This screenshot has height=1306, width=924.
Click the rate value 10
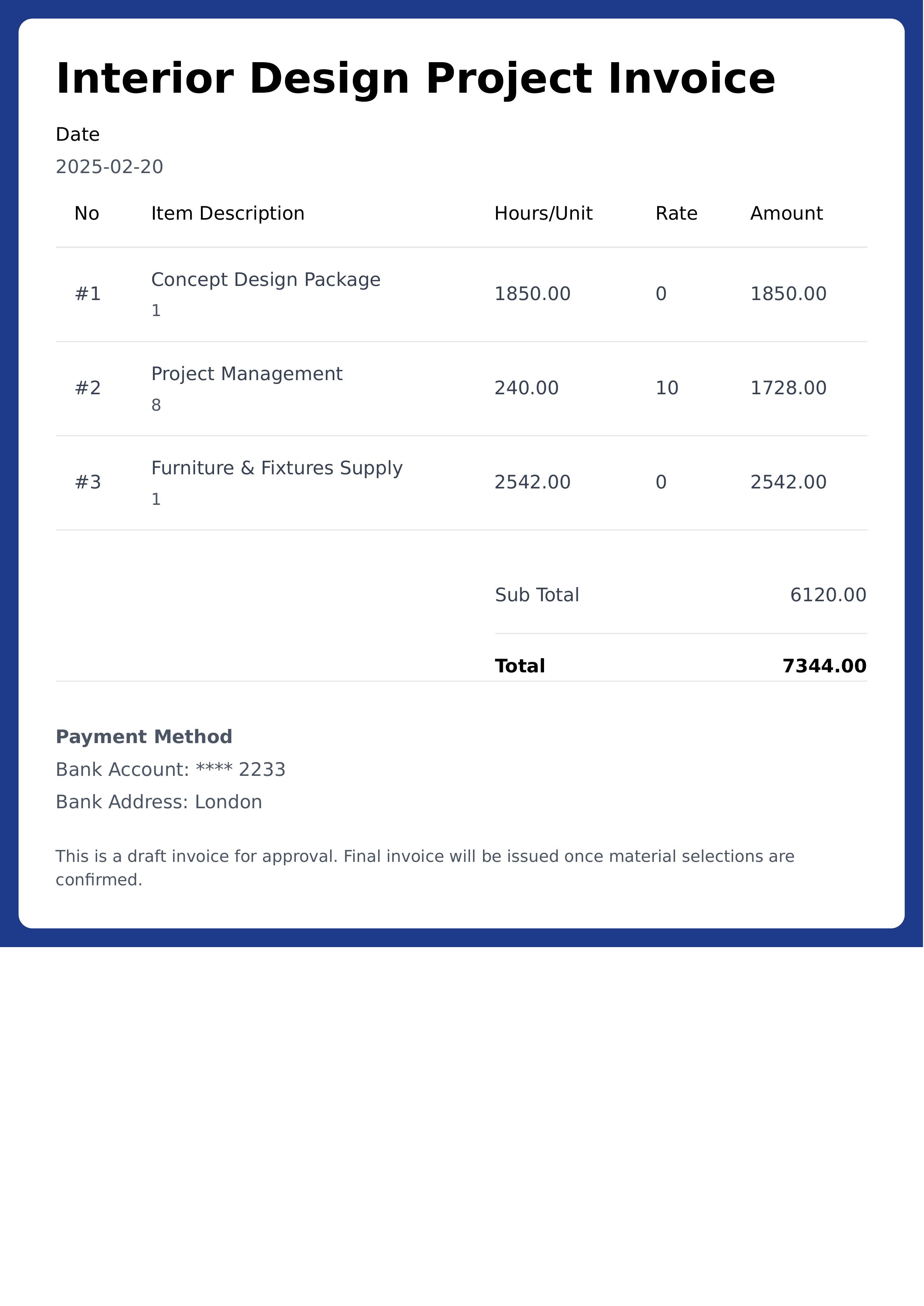point(667,388)
